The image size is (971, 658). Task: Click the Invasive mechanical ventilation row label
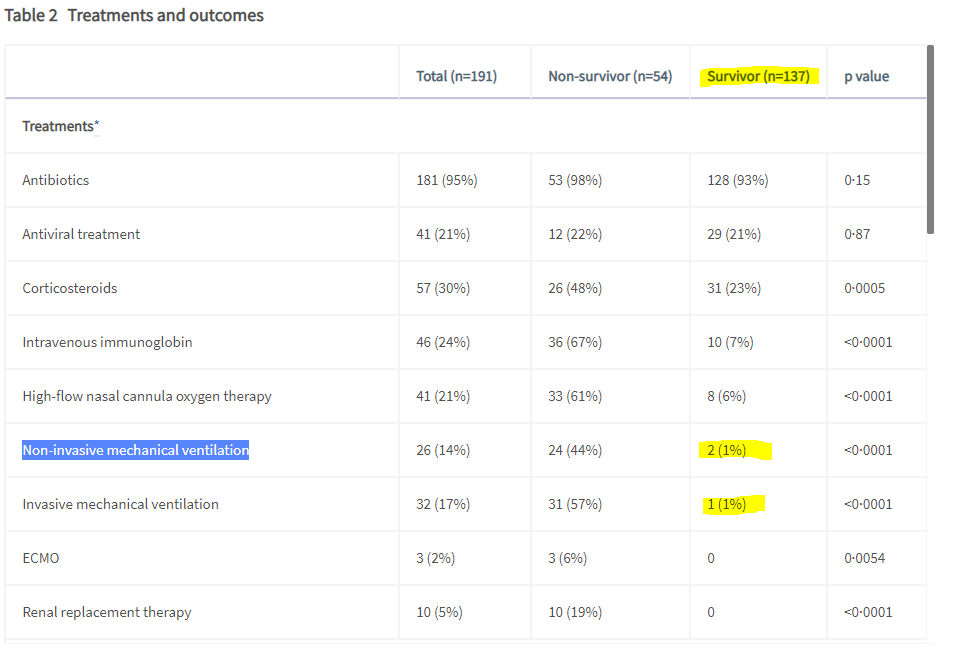[121, 504]
